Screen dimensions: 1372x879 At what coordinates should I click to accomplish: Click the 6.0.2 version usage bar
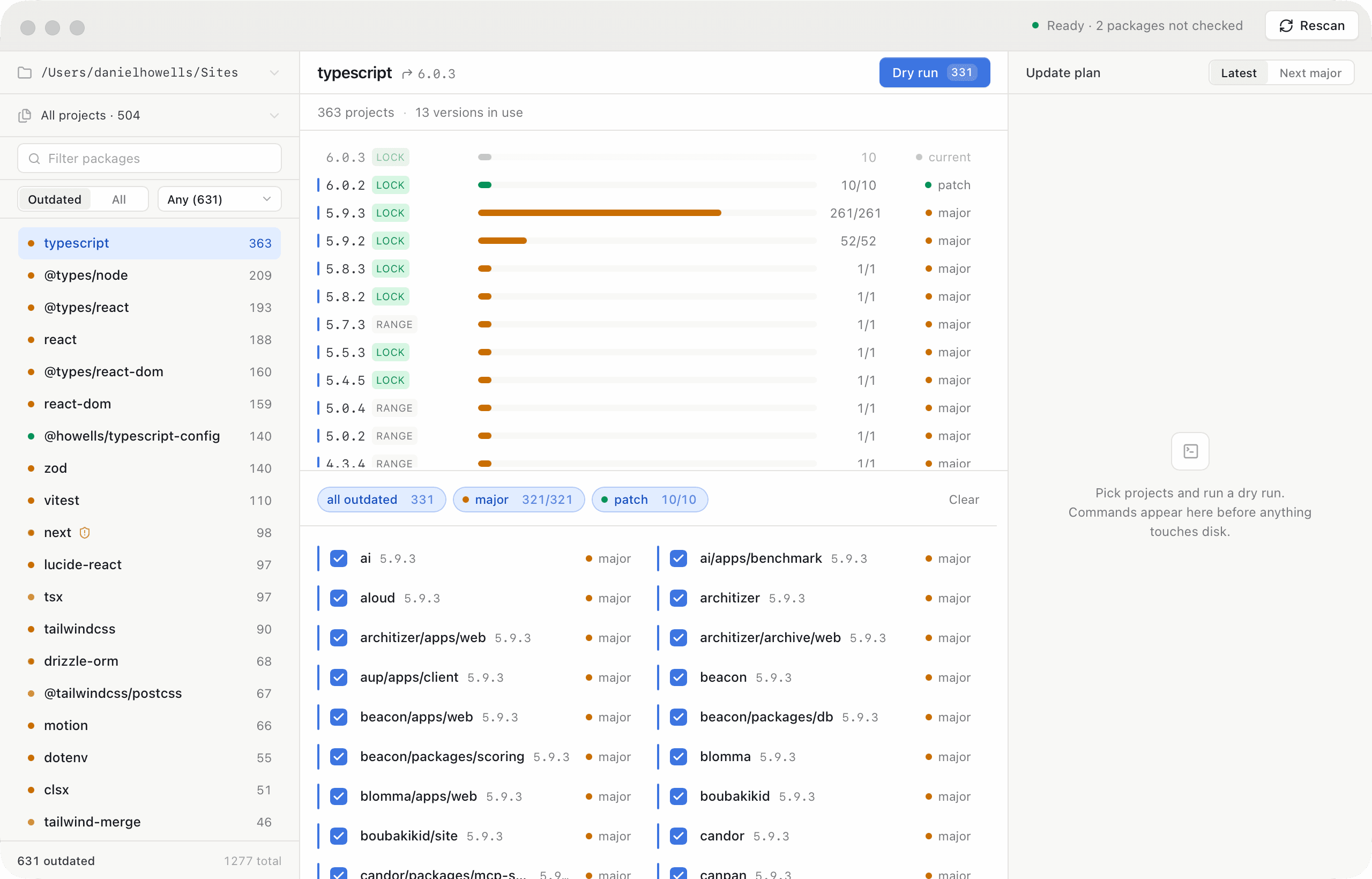click(647, 185)
